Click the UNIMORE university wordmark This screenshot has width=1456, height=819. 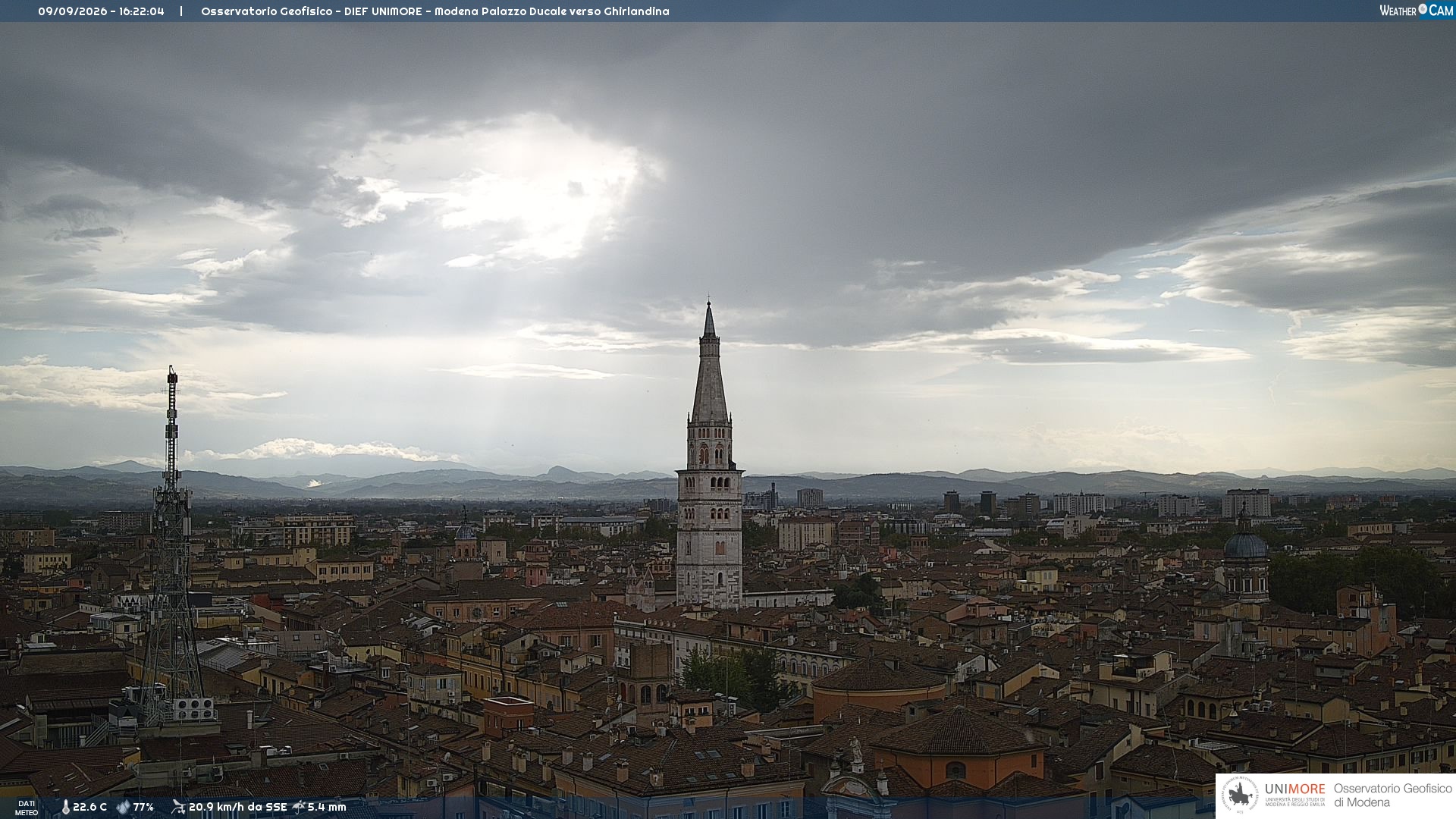click(1295, 794)
